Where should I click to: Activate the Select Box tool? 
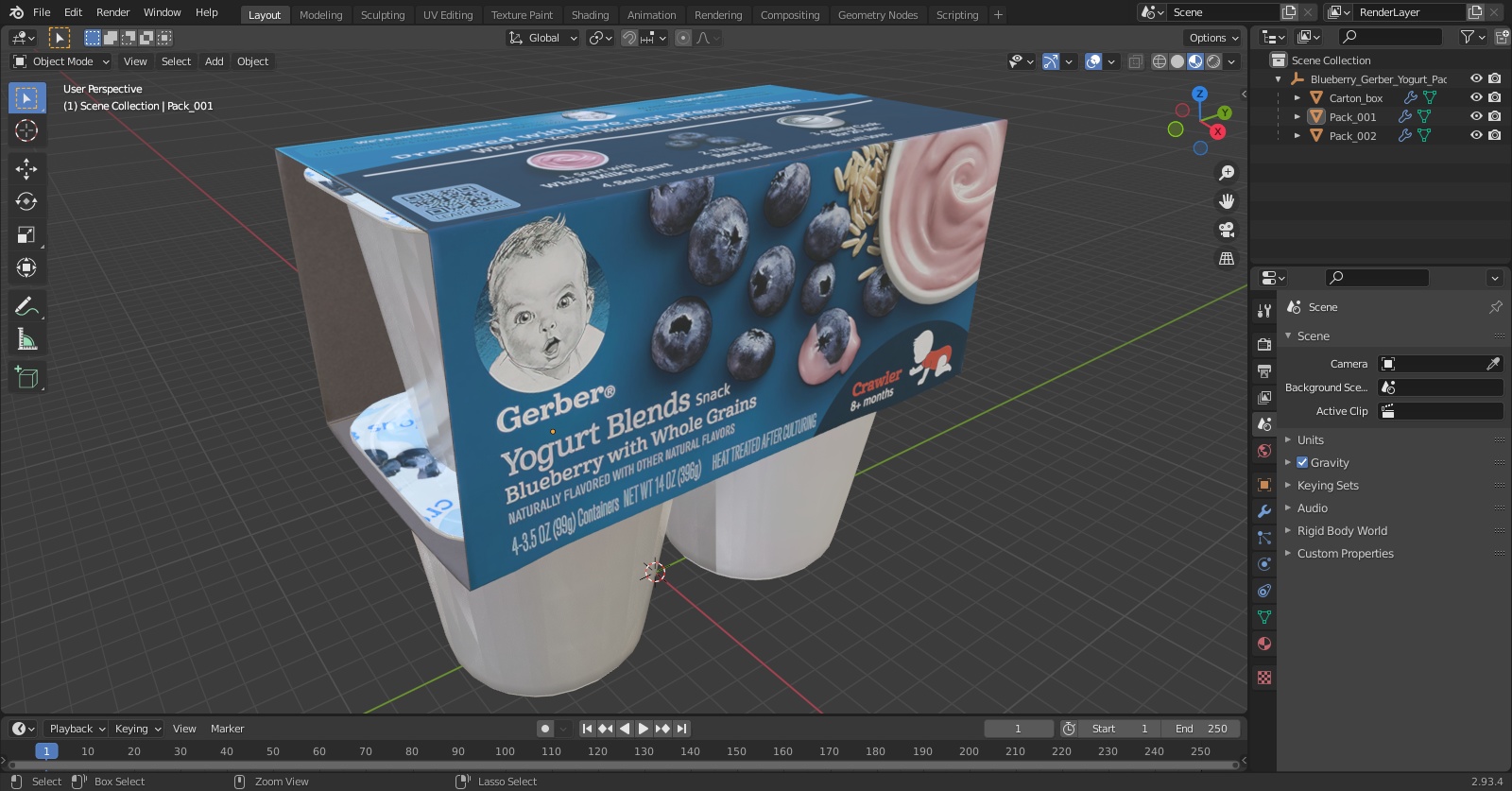[26, 98]
